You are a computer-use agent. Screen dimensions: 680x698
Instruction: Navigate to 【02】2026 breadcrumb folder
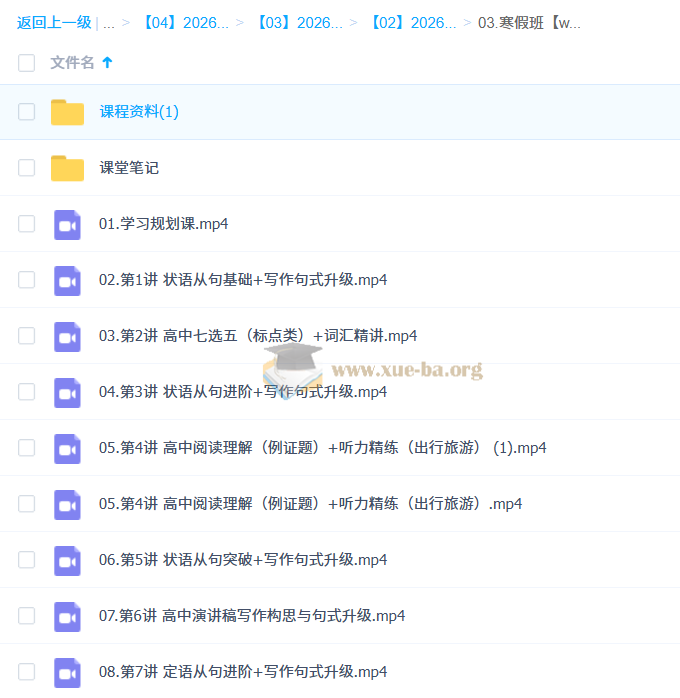click(413, 22)
